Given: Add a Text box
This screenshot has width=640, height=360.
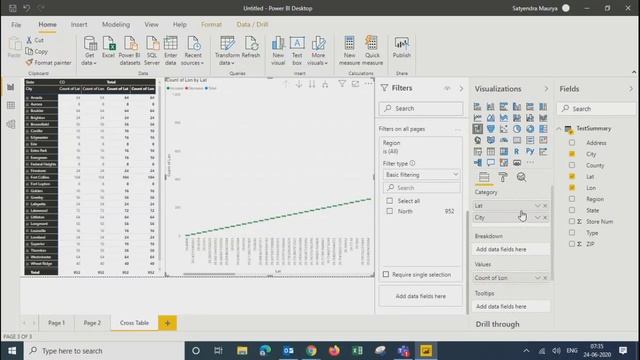Looking at the screenshot, I should point(297,51).
